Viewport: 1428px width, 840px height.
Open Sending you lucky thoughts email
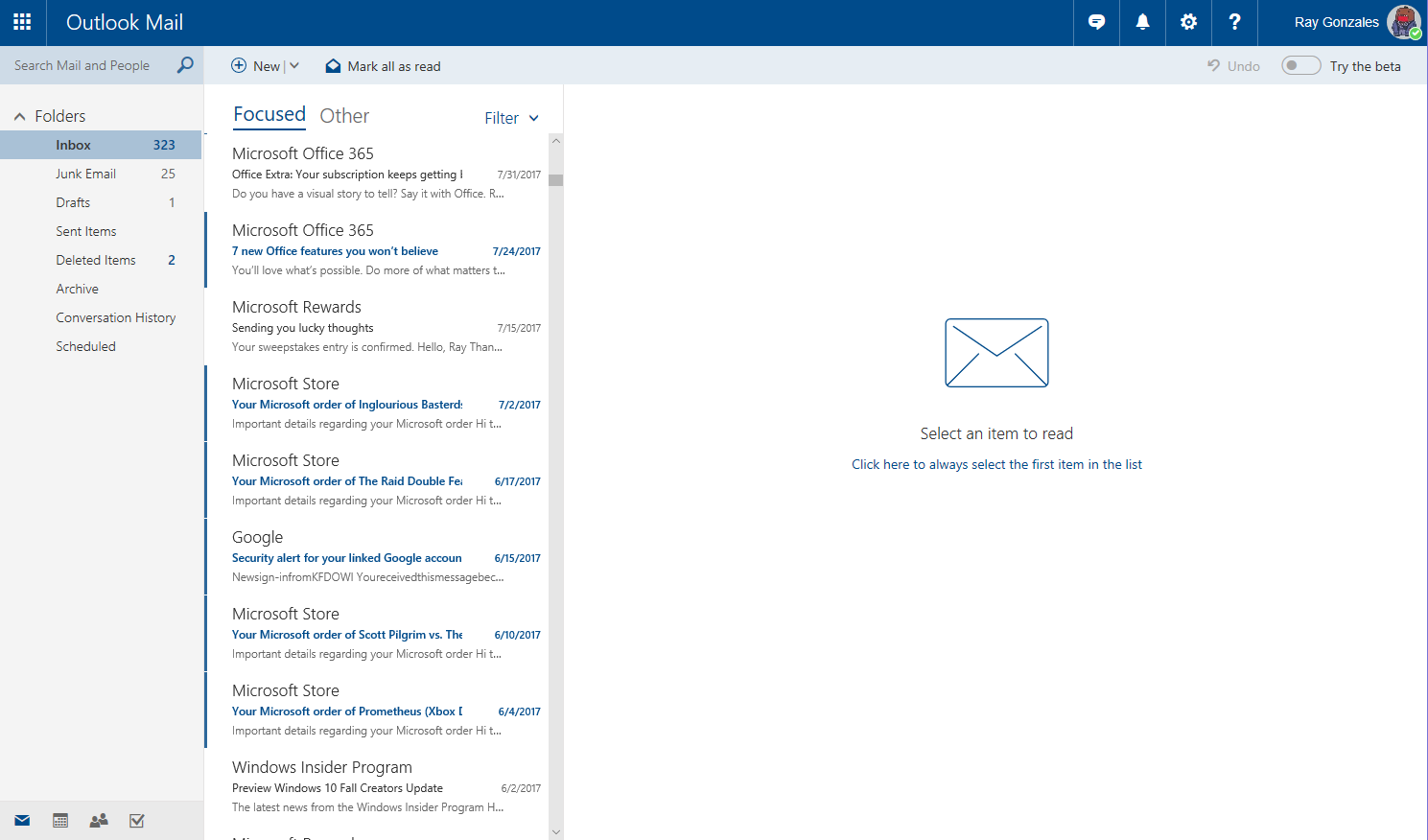[x=376, y=326]
